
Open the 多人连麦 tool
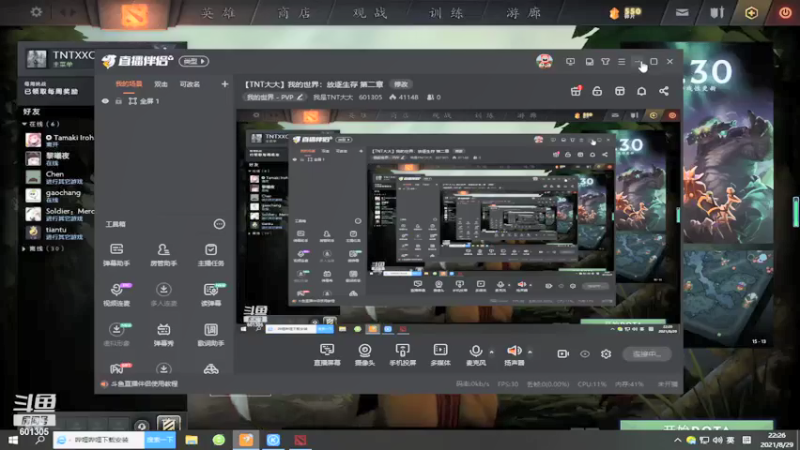point(163,294)
